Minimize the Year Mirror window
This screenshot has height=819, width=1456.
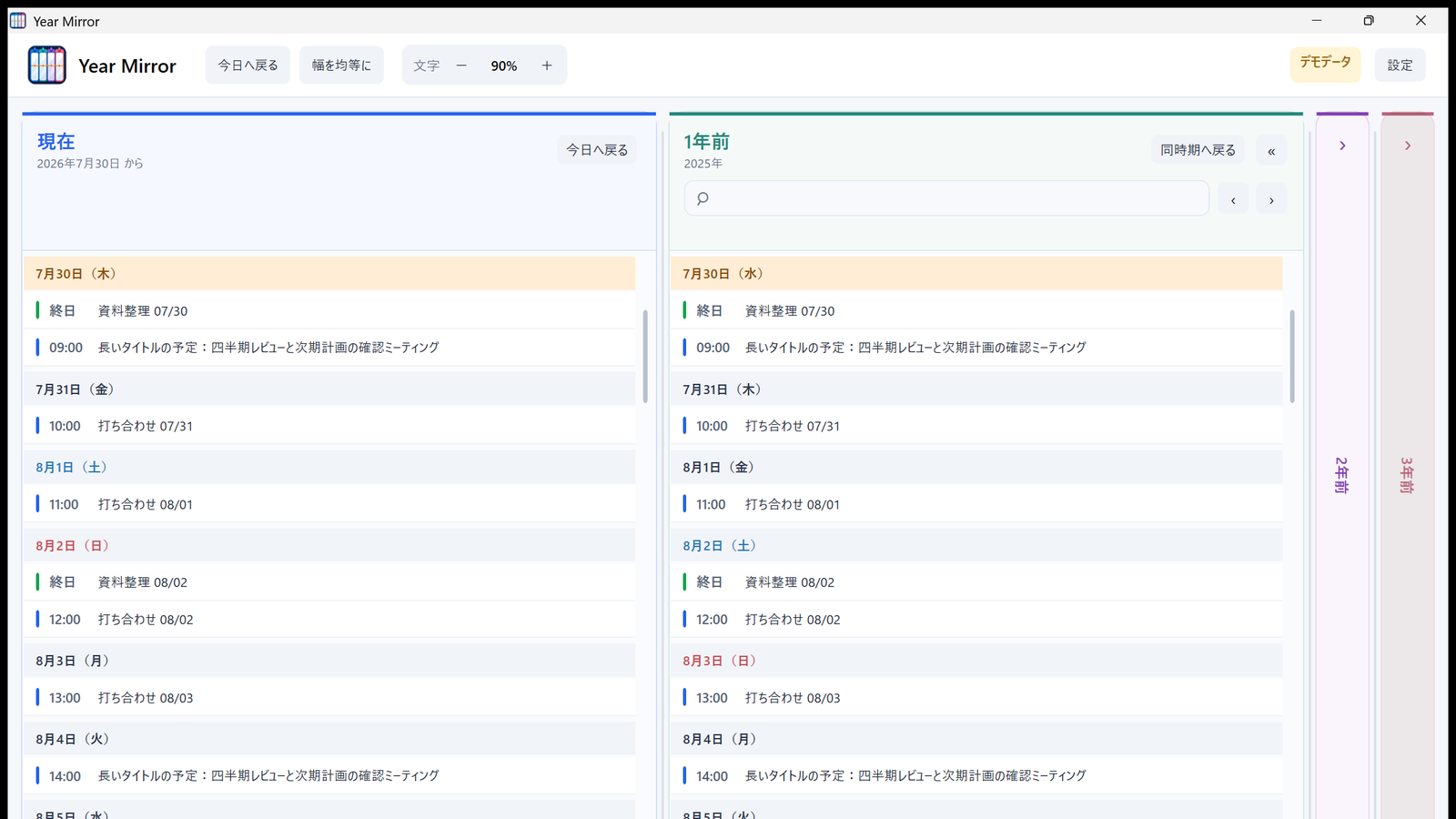(x=1317, y=20)
